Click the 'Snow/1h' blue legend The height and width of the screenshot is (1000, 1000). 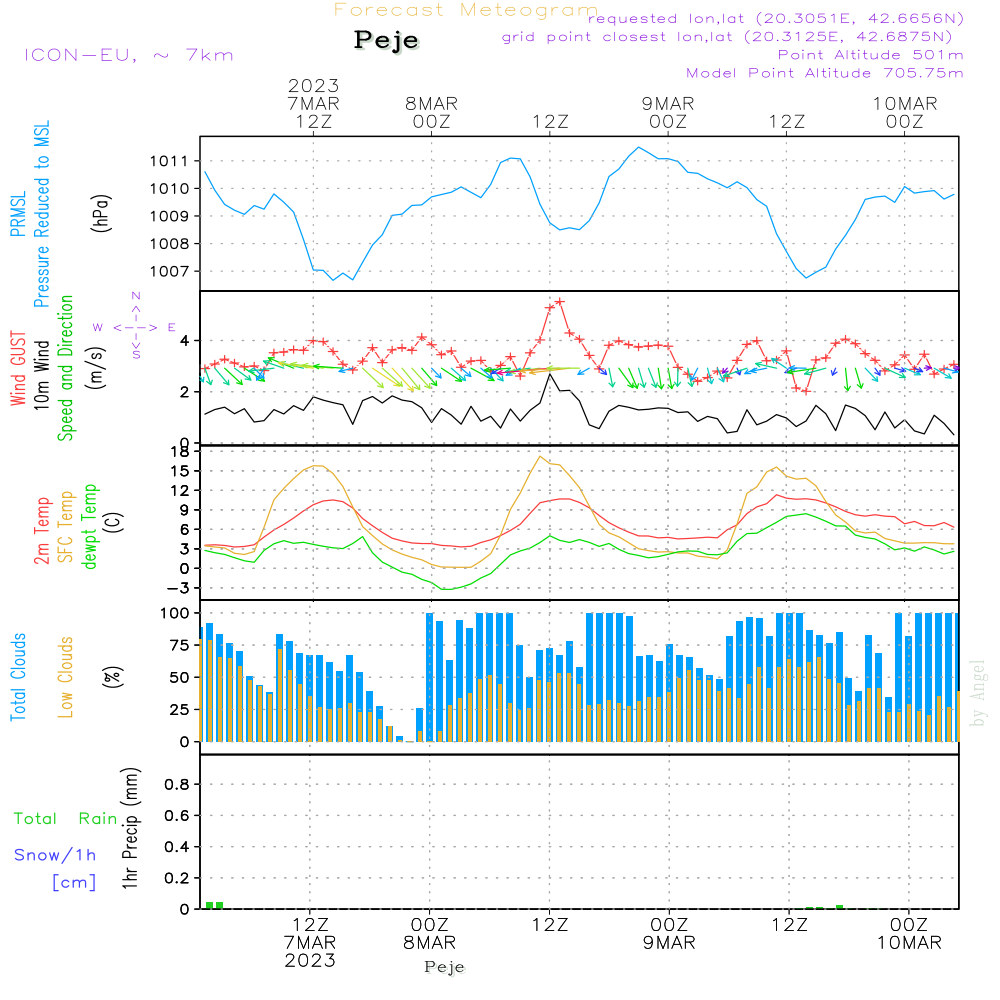[x=55, y=855]
